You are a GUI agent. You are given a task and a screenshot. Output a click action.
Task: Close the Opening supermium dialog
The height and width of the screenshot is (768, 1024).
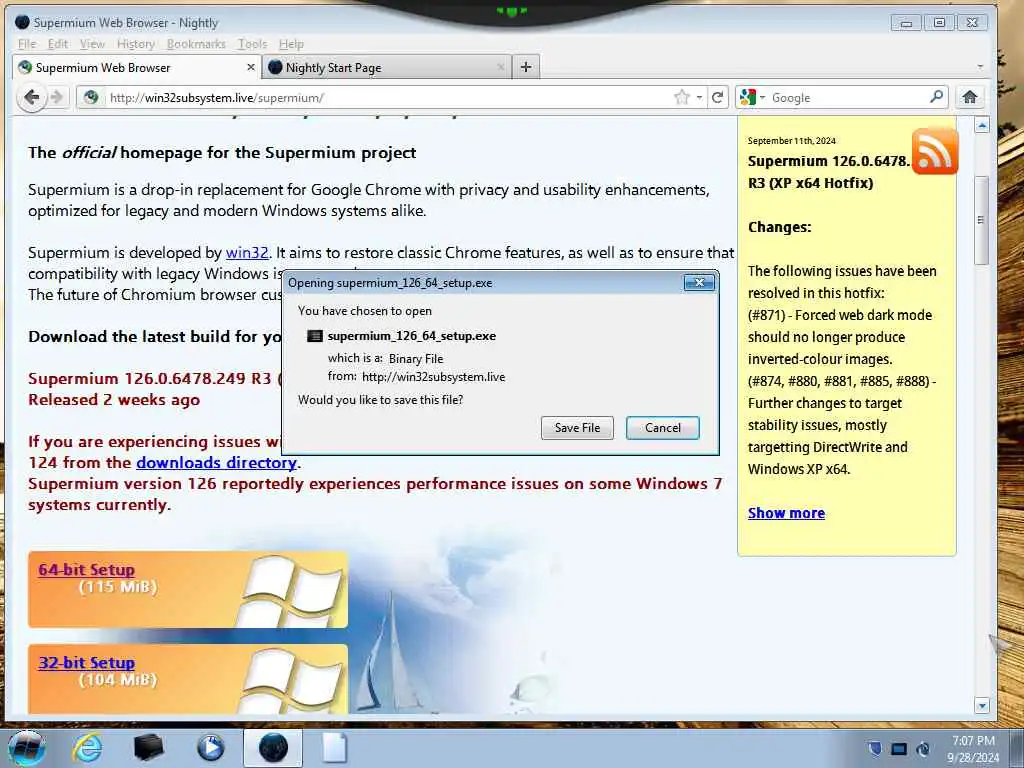pyautogui.click(x=699, y=282)
